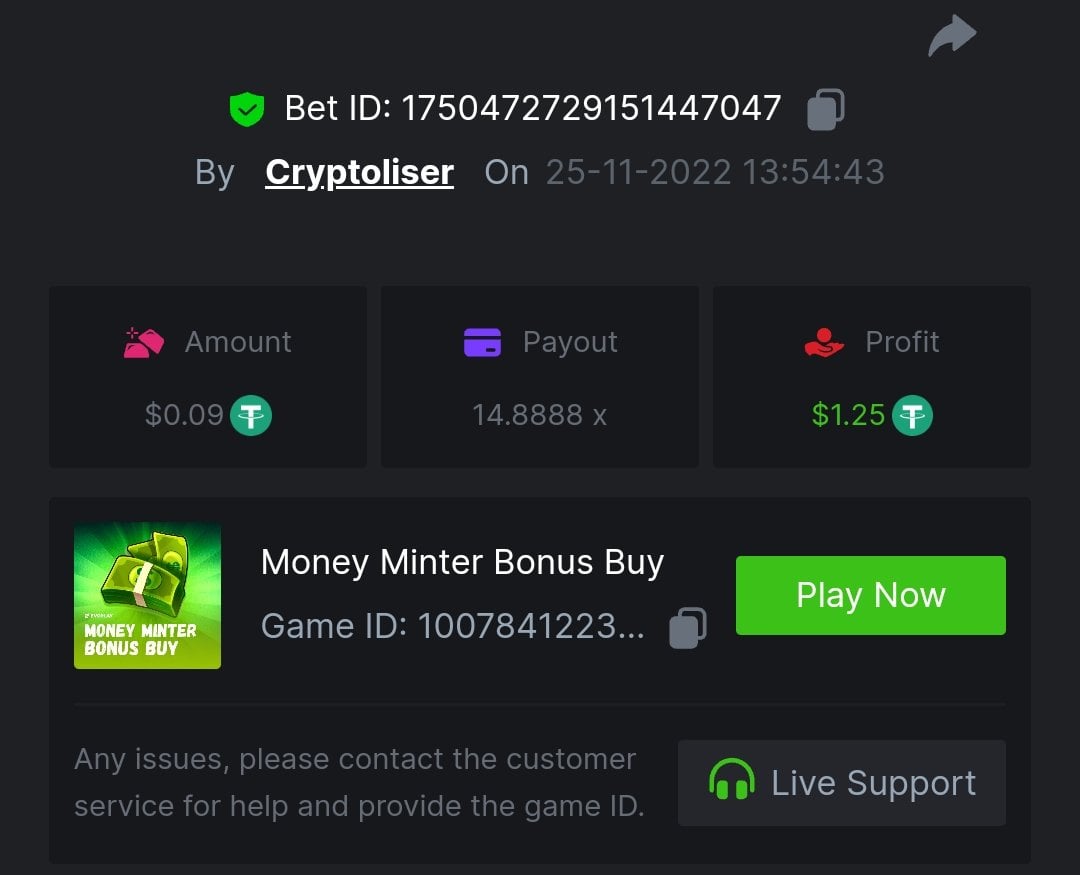Click the Tether coin beside $0.09

click(251, 415)
